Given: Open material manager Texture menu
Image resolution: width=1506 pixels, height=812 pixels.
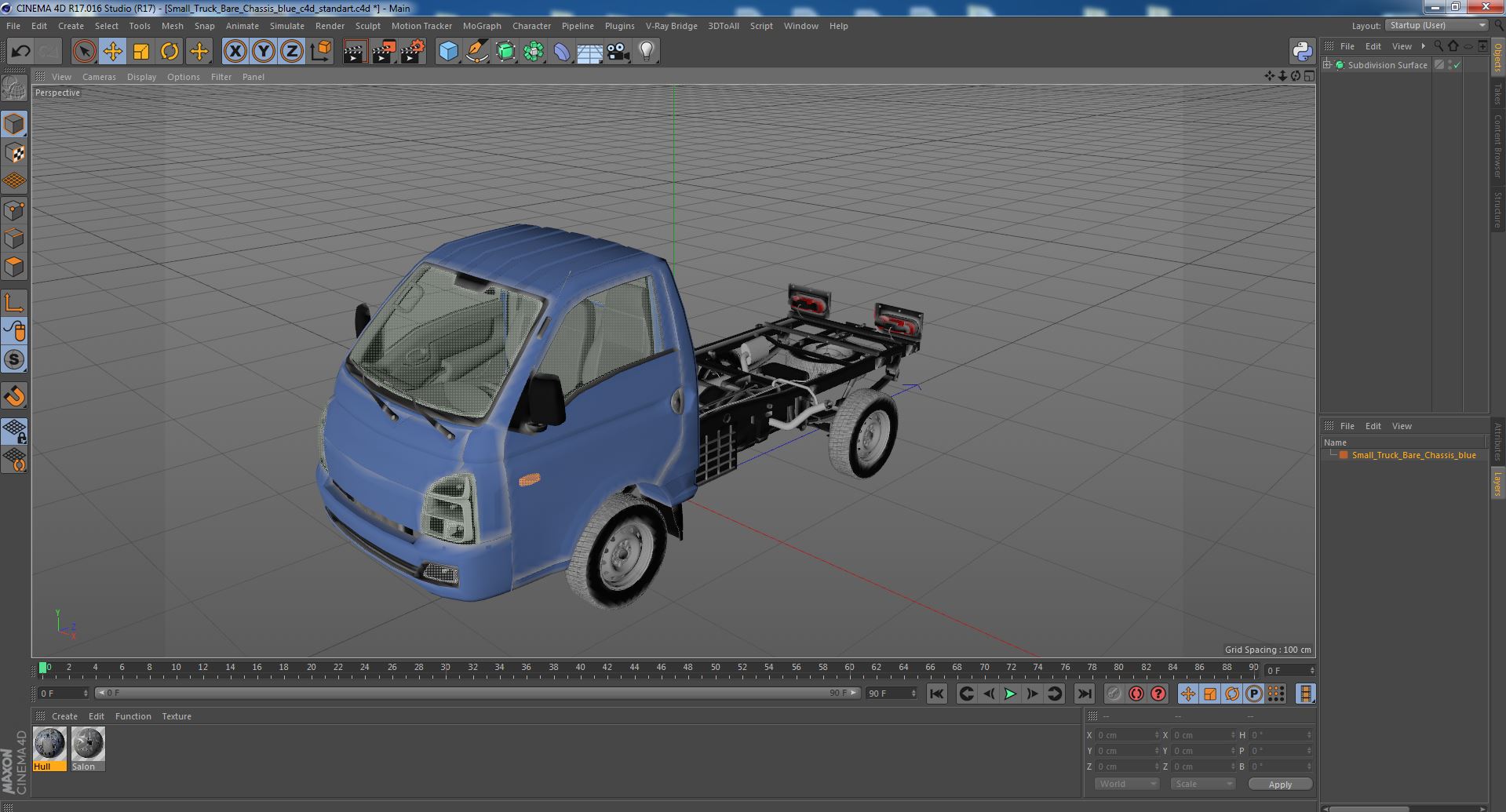Looking at the screenshot, I should click(x=177, y=716).
